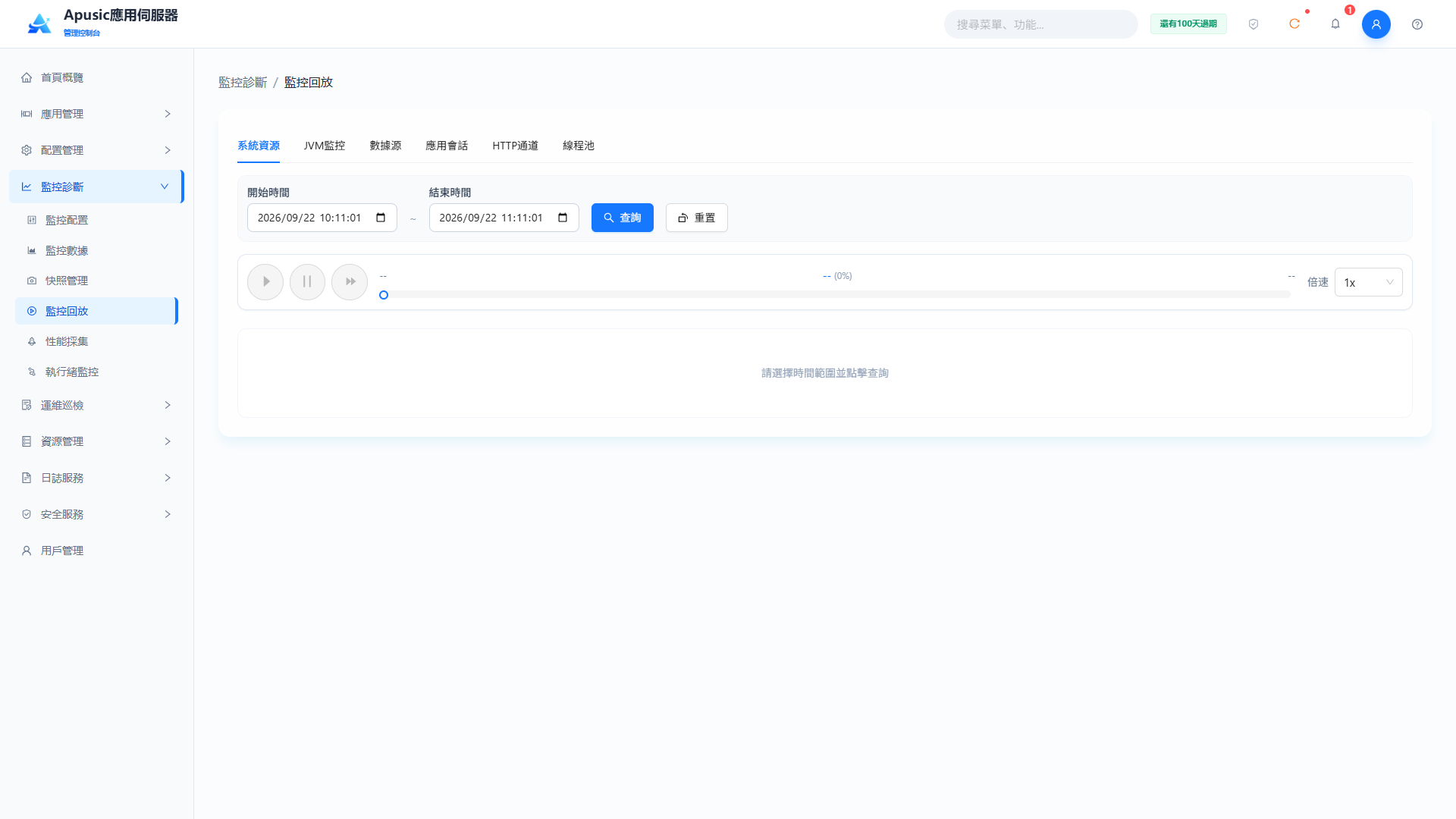
Task: Select 監控回放 sidebar item
Action: pos(96,311)
